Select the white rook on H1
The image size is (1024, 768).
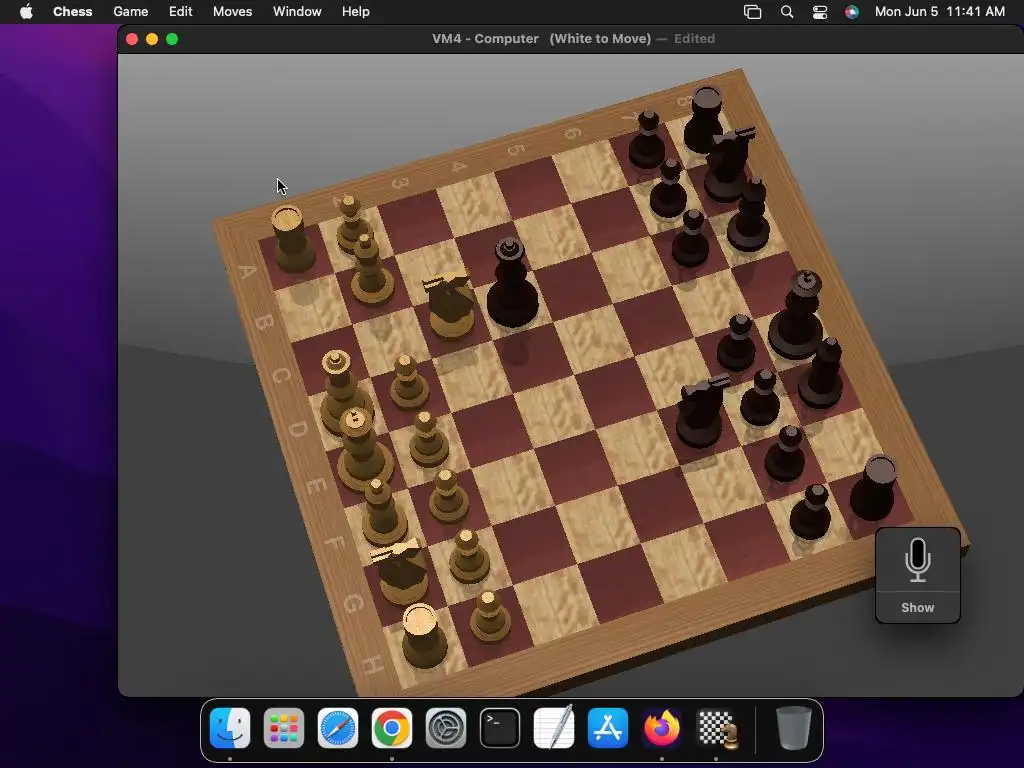point(423,637)
